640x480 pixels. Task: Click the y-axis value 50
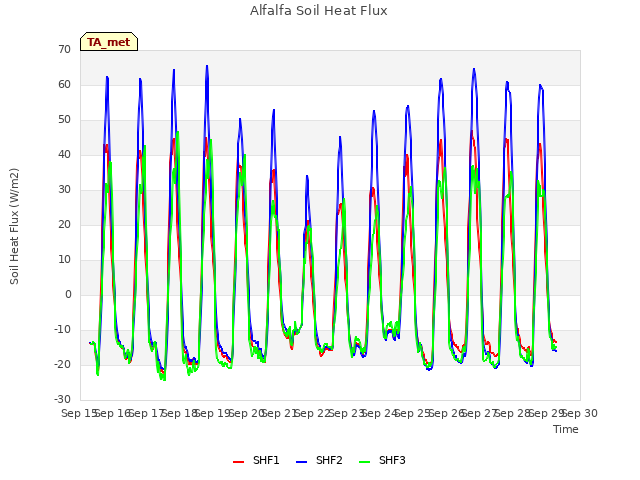point(64,120)
